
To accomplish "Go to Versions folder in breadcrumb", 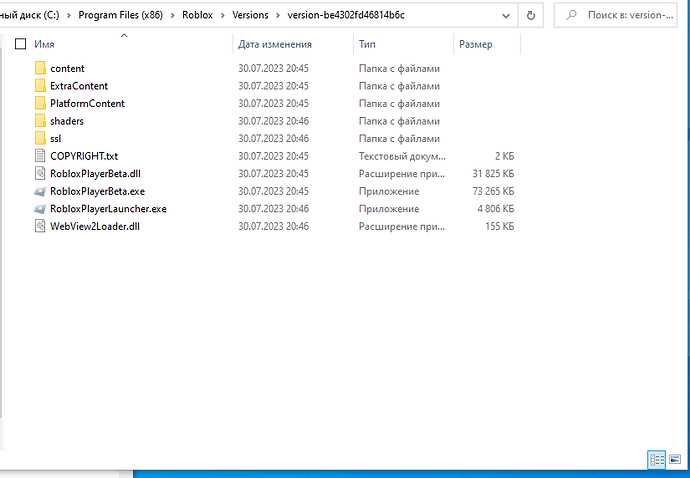I will pos(250,15).
